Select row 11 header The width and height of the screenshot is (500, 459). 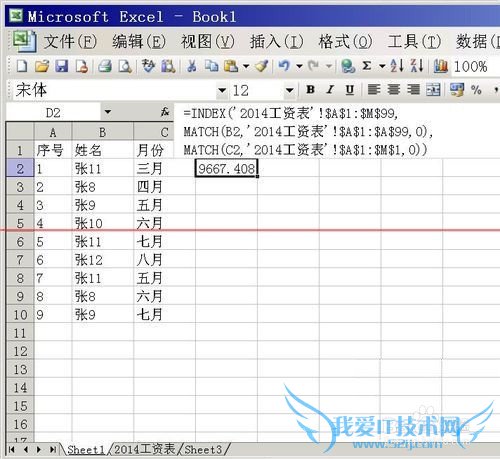(x=20, y=333)
